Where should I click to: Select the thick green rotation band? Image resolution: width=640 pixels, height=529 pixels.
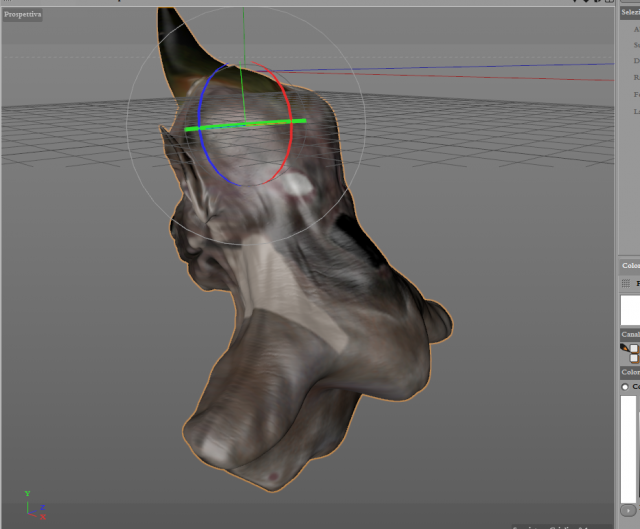click(245, 125)
